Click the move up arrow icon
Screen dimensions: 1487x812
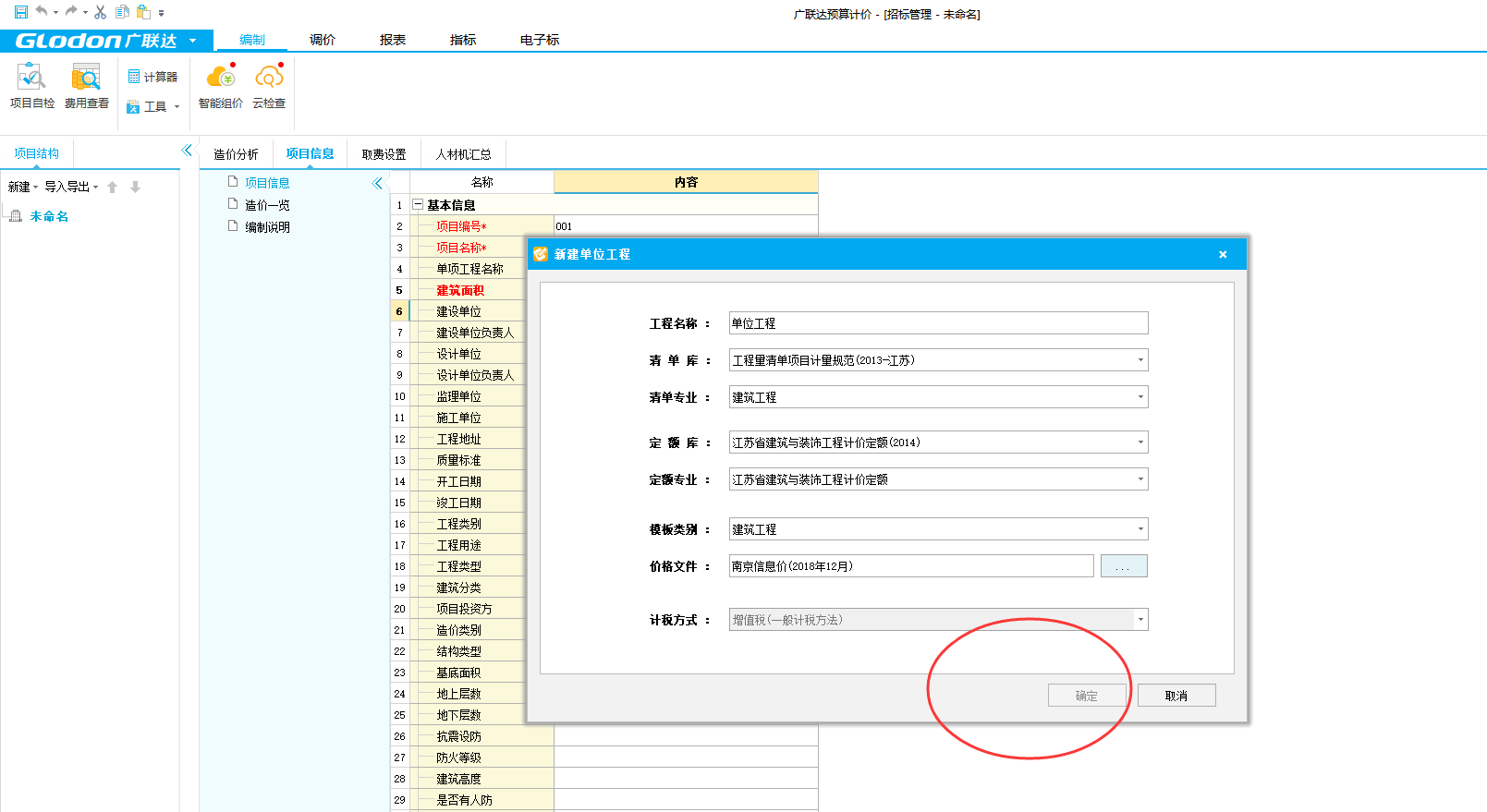113,187
